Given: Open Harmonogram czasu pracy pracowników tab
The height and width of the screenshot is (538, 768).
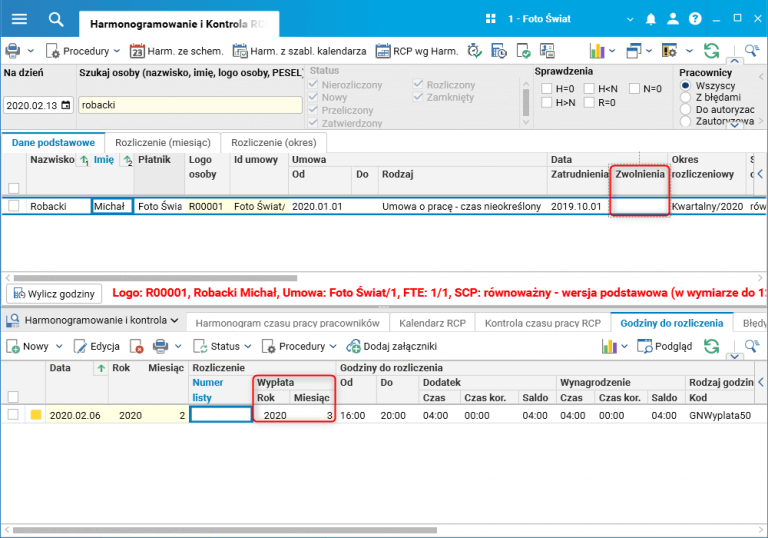Looking at the screenshot, I should 288,323.
